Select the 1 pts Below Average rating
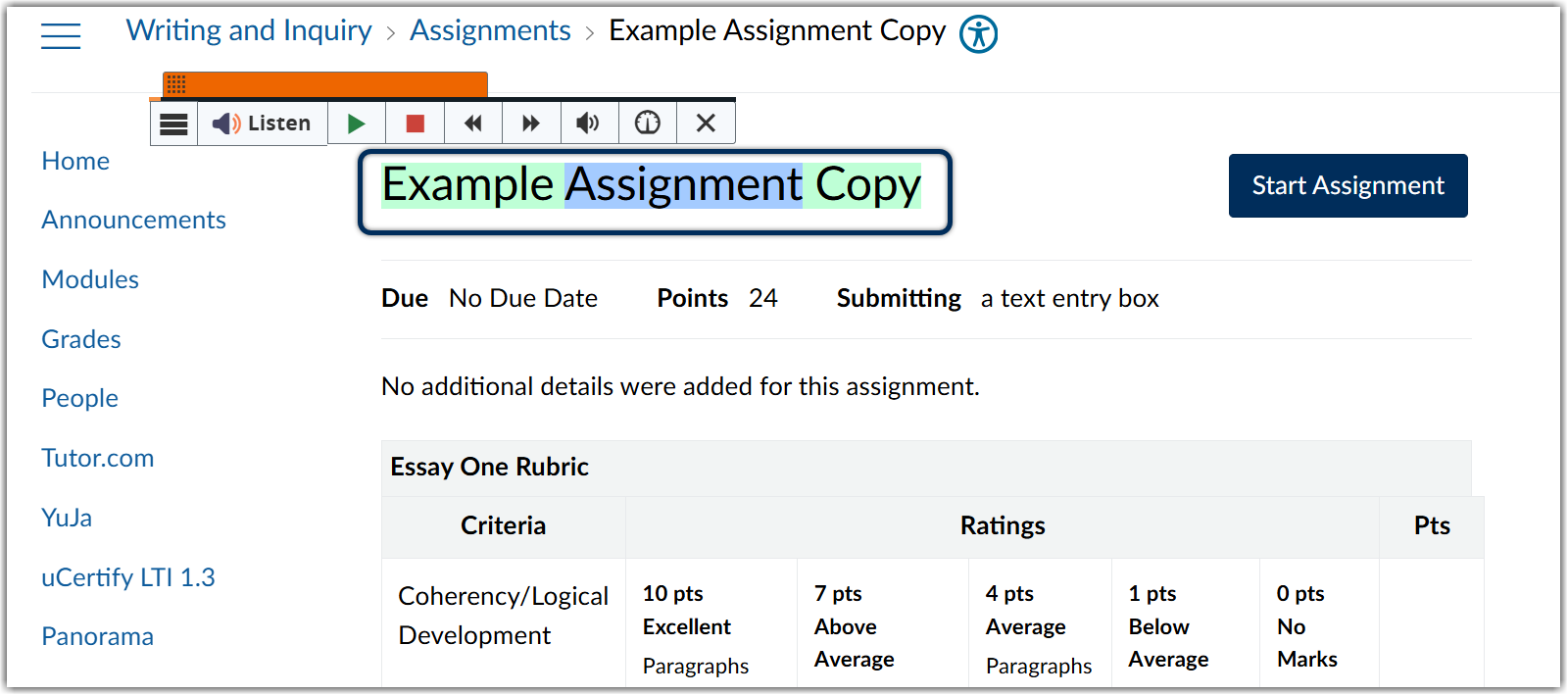The height and width of the screenshot is (695, 1568). click(1186, 623)
